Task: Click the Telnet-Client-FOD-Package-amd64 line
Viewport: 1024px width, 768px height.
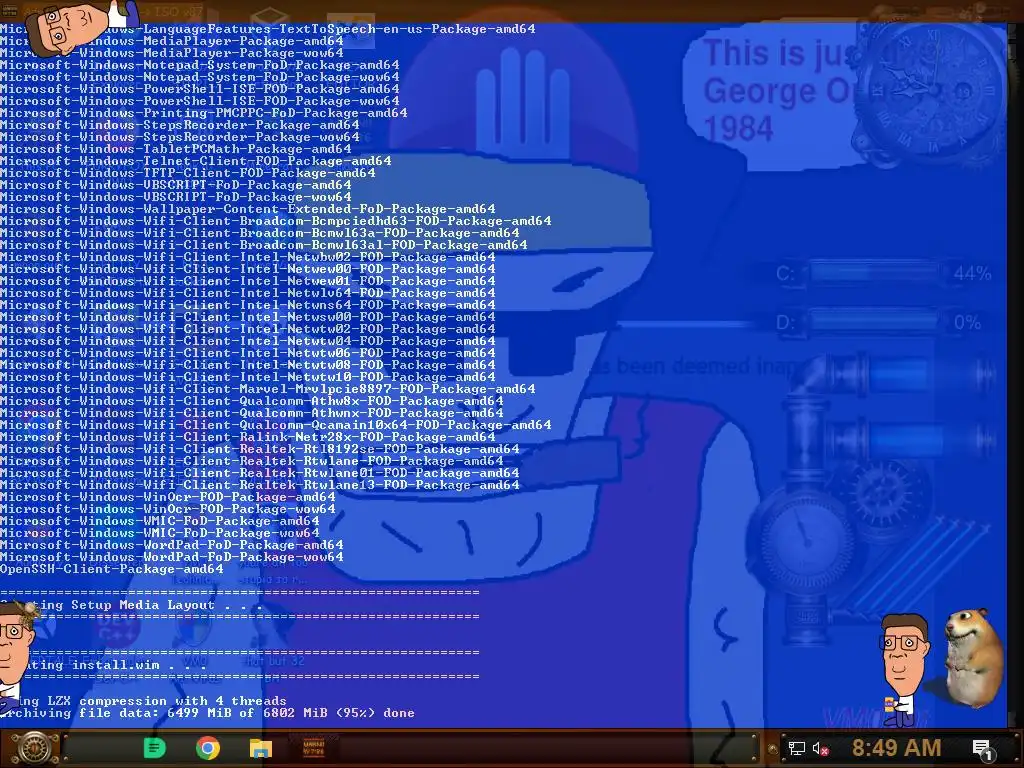Action: coord(196,161)
